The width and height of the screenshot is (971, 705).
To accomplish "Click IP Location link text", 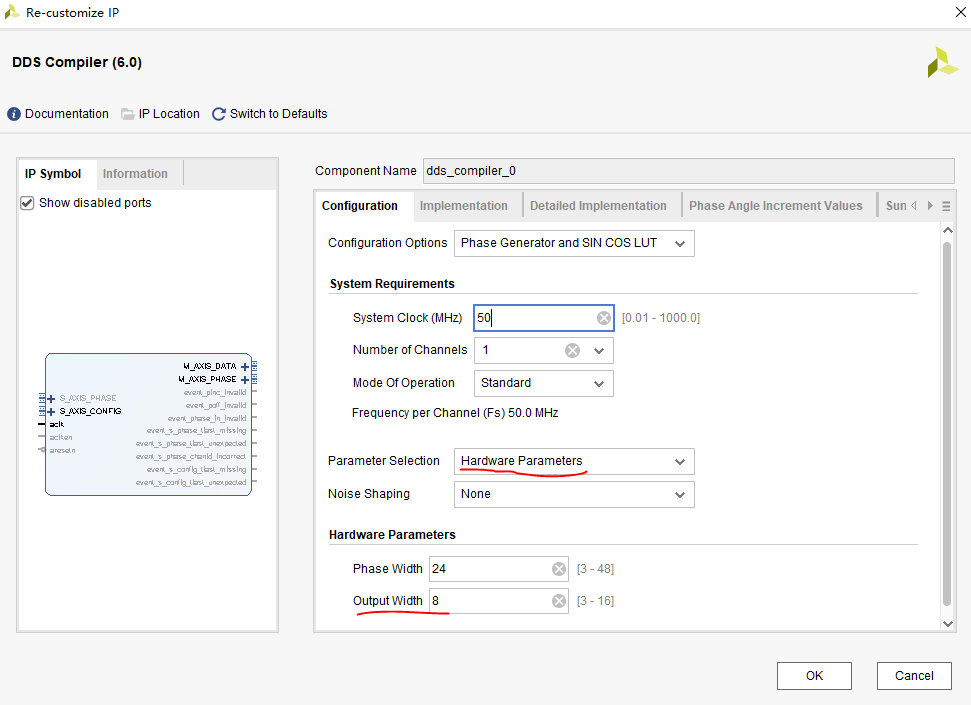I will point(169,114).
